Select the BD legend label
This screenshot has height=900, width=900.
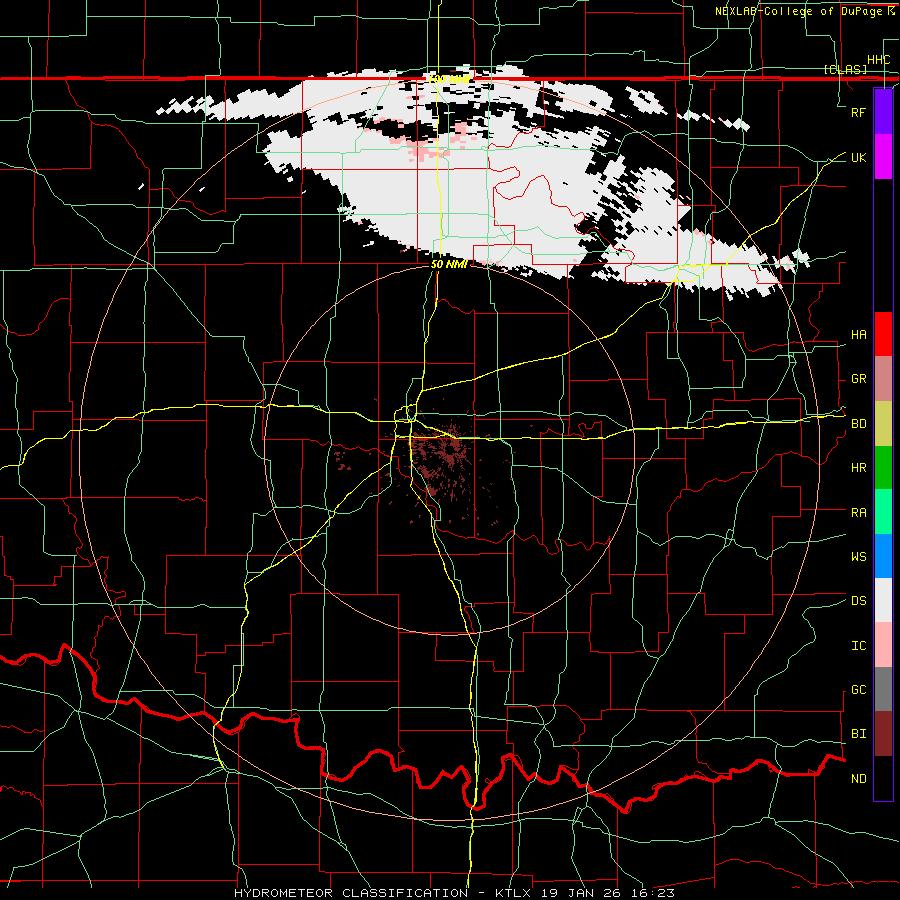coord(858,424)
